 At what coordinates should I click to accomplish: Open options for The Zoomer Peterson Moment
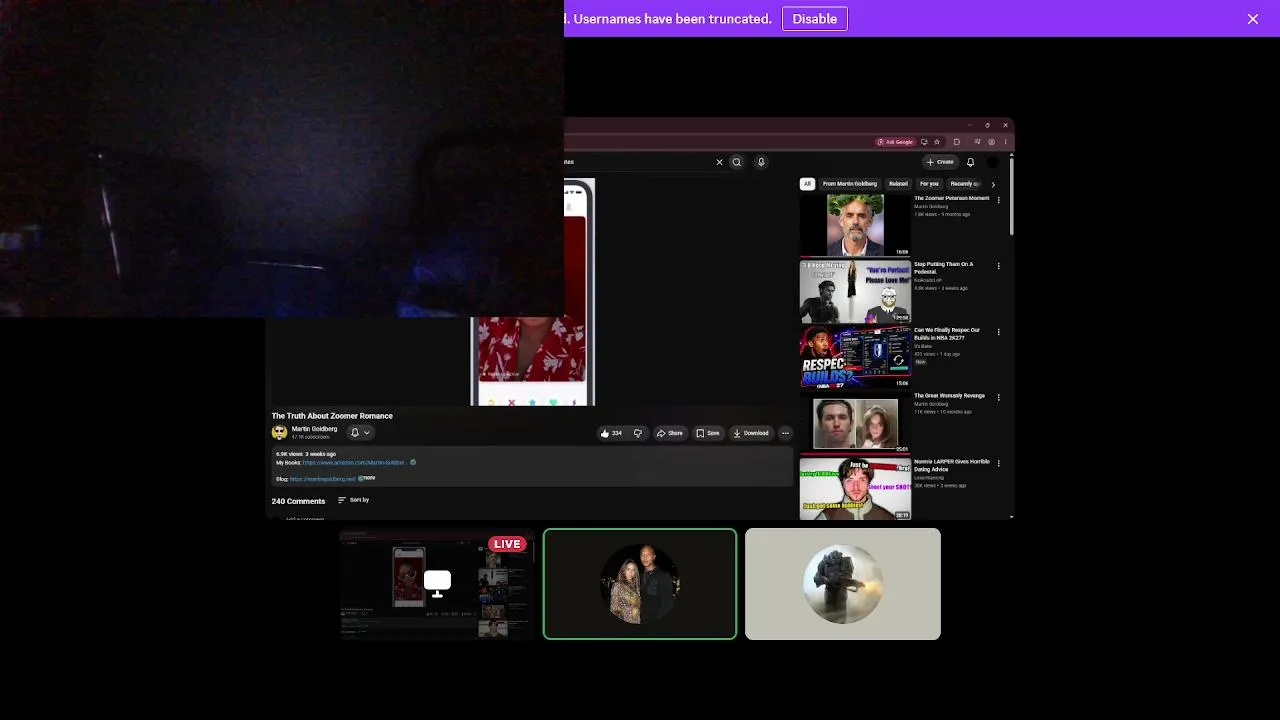coord(998,200)
